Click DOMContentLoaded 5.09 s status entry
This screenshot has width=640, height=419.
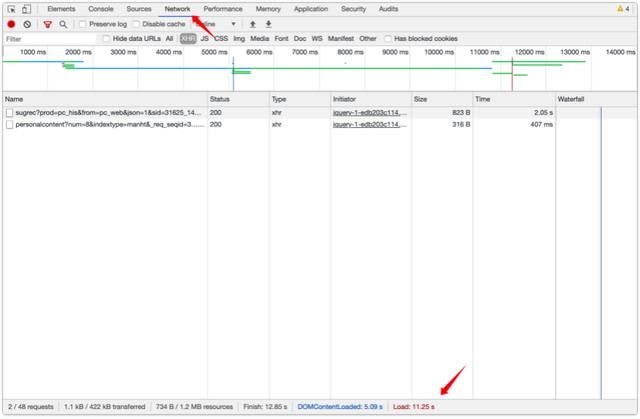coord(340,407)
